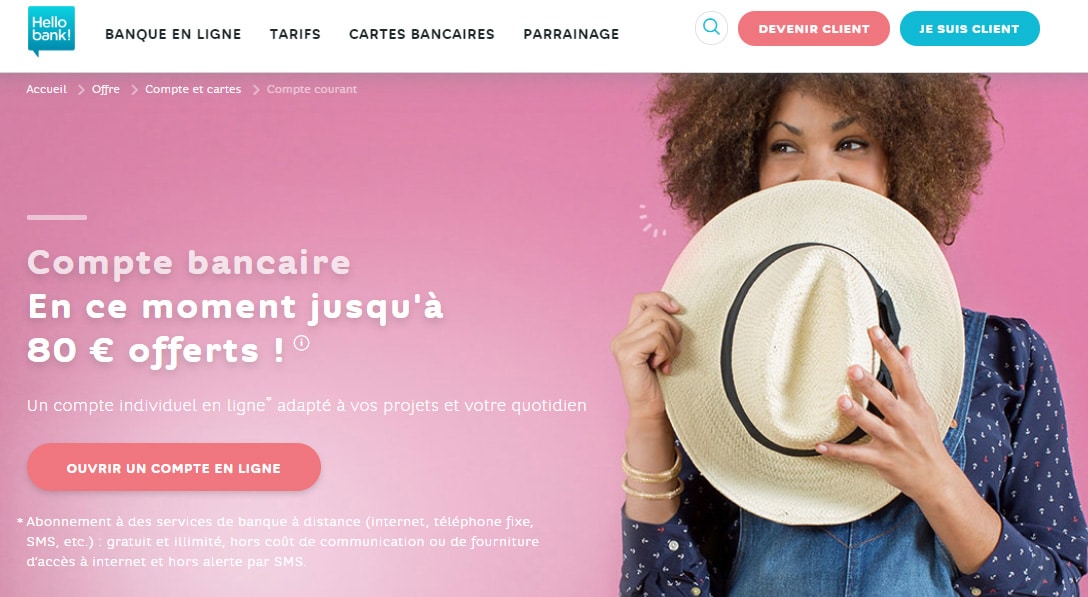Click the chevron between Accueil and Offre
The width and height of the screenshot is (1088, 597).
tap(80, 90)
